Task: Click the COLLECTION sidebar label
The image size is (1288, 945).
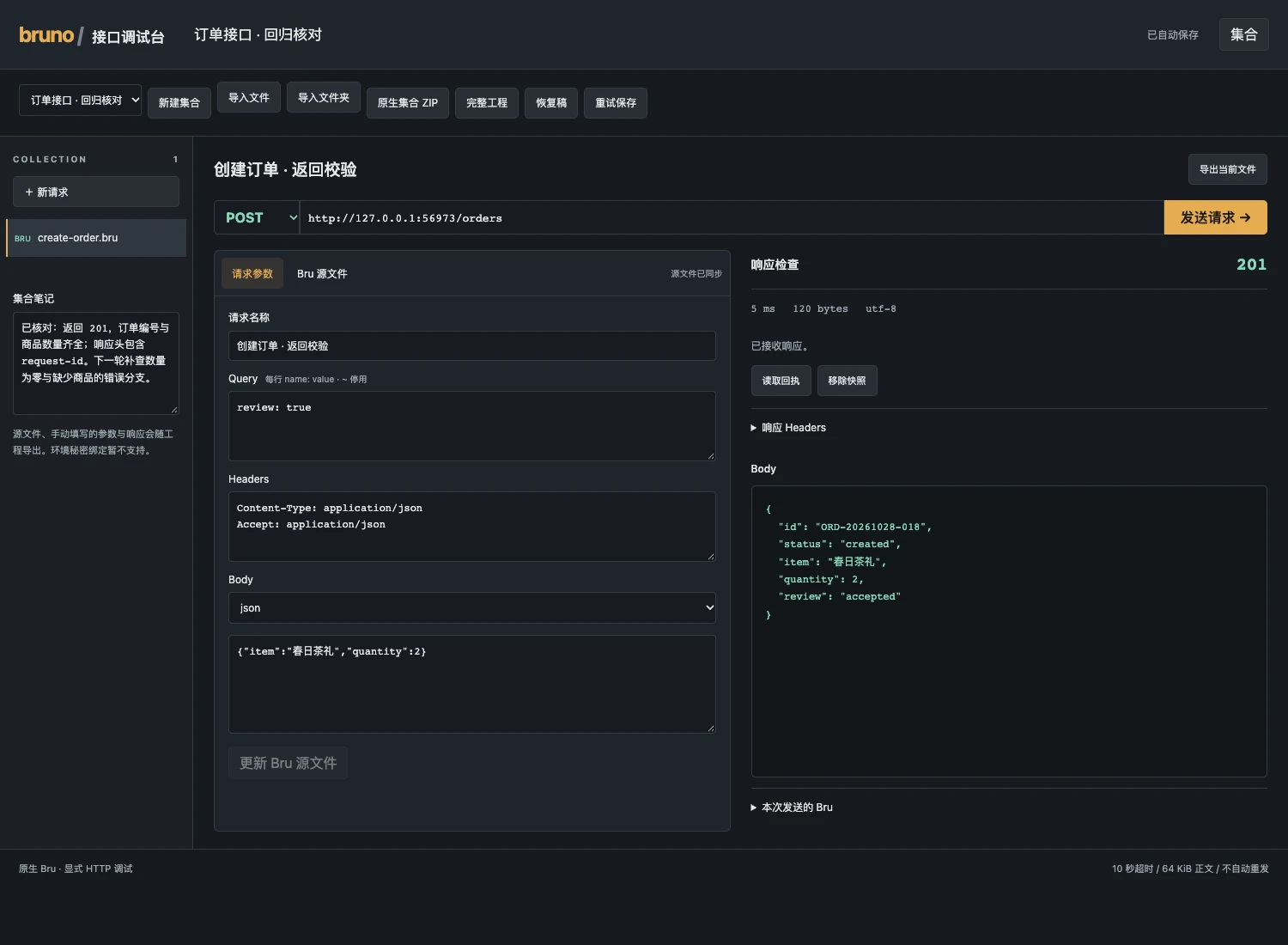Action: (x=50, y=160)
